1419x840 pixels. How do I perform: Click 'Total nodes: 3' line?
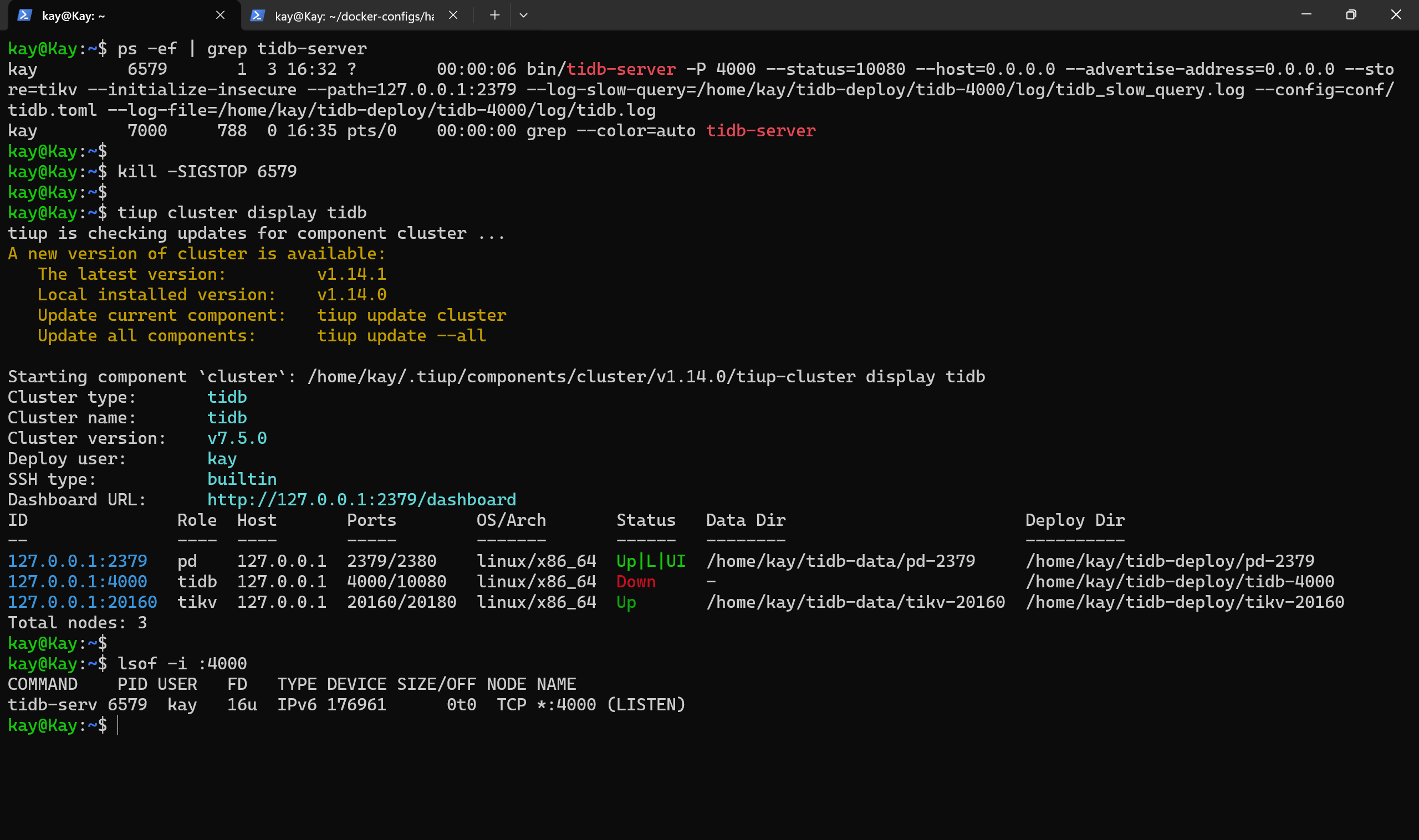[78, 623]
